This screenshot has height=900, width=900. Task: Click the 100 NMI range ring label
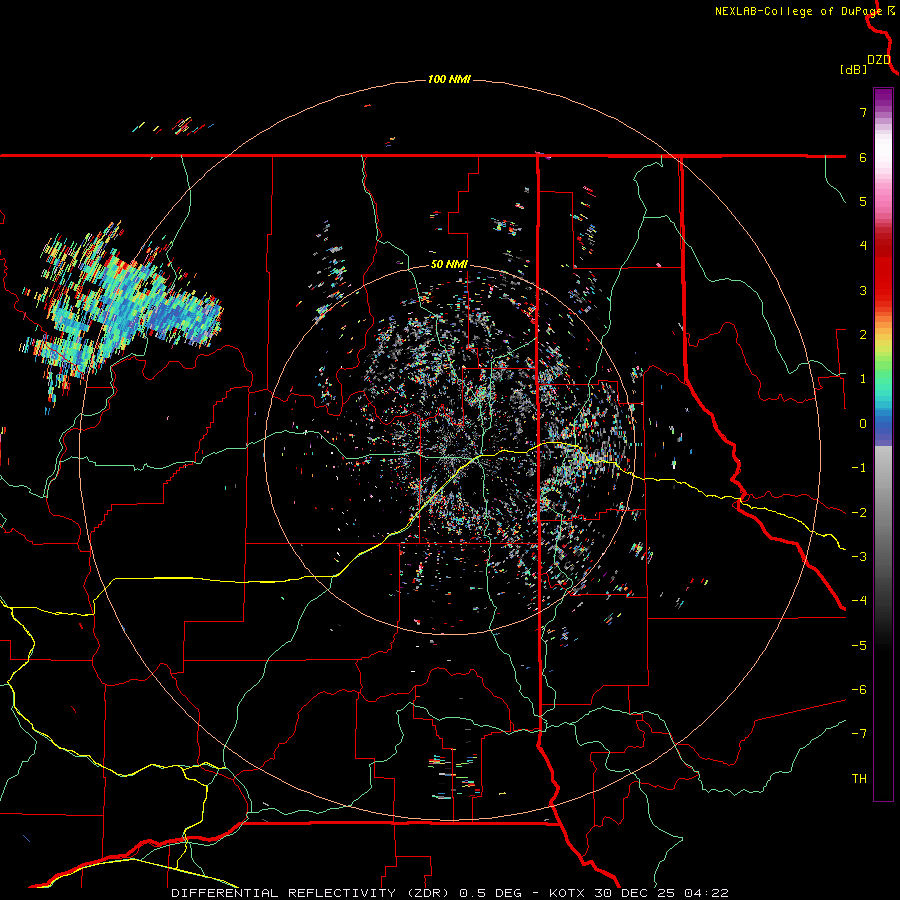tap(449, 79)
